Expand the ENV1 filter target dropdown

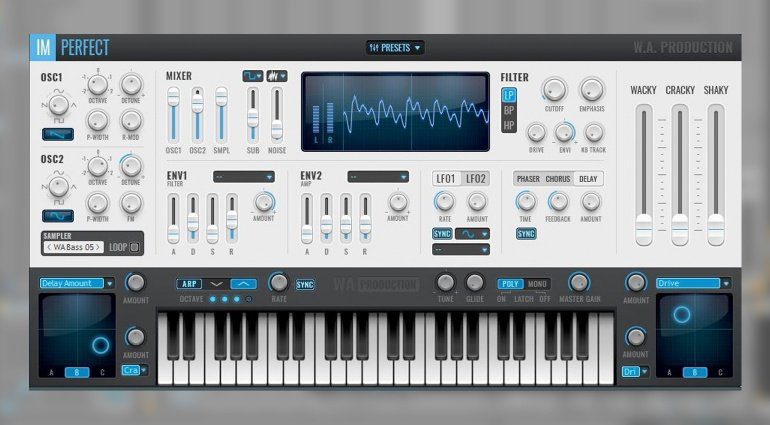click(243, 177)
